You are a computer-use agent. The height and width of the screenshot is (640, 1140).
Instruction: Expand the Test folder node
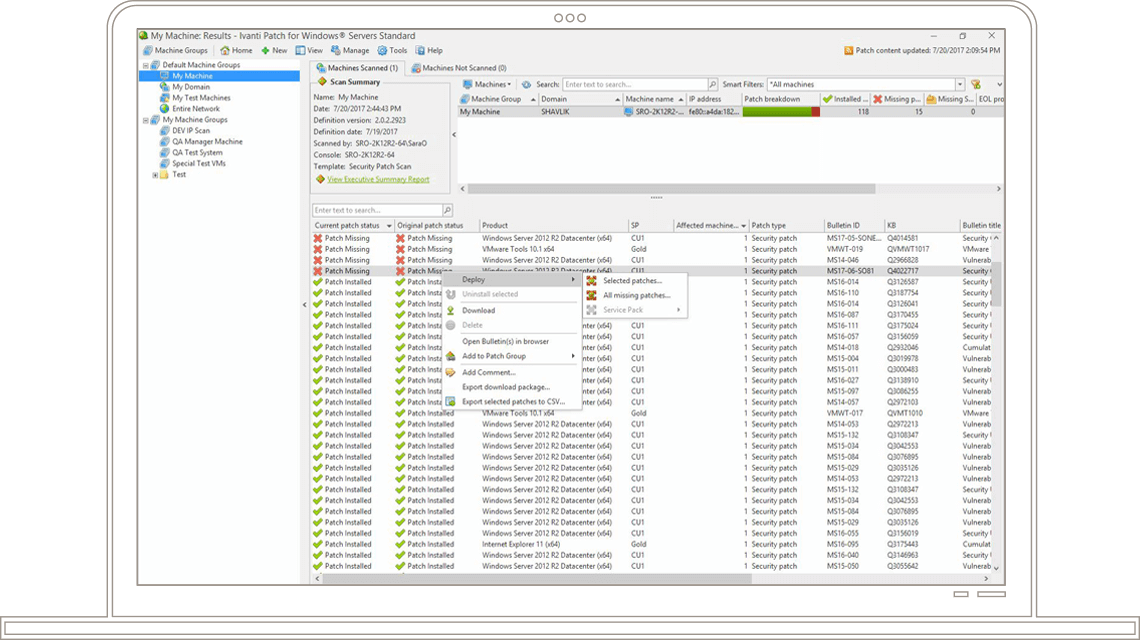pos(155,175)
